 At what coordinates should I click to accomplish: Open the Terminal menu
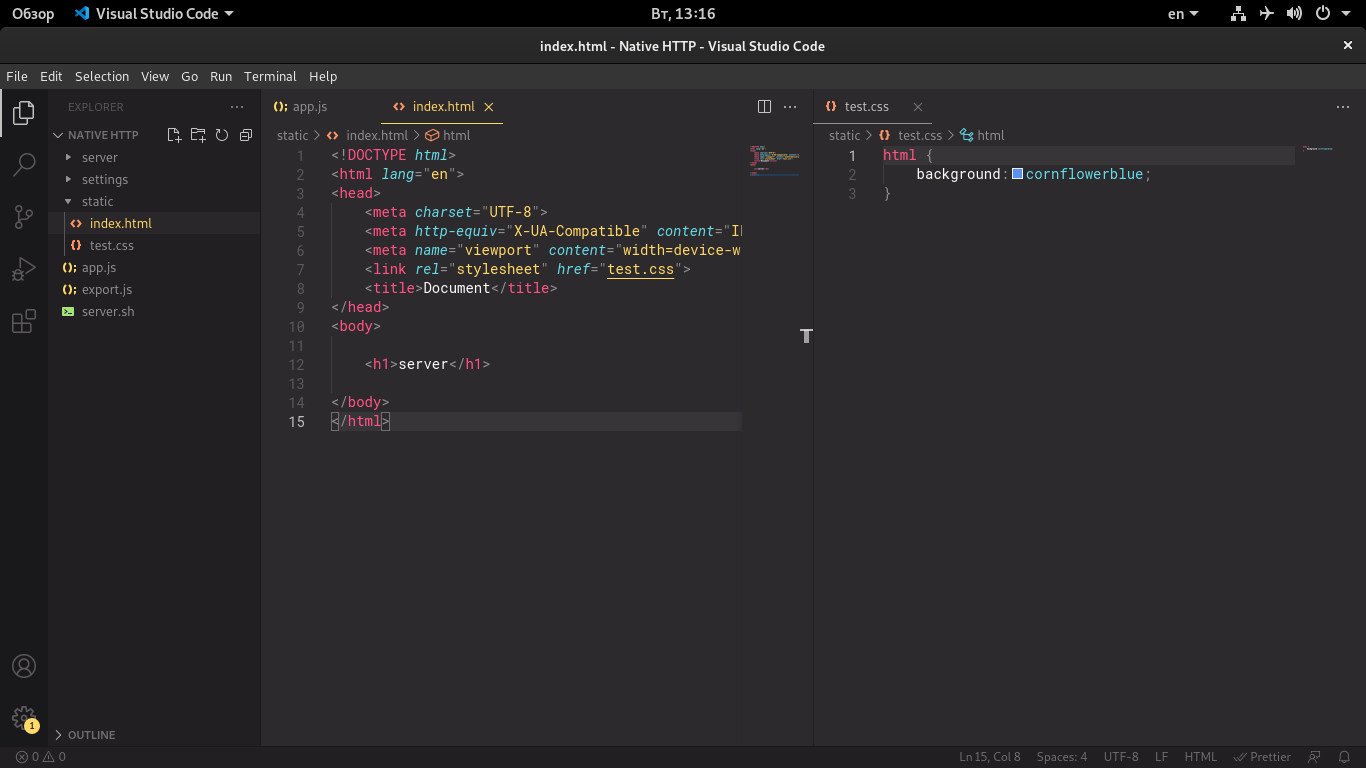pos(270,76)
